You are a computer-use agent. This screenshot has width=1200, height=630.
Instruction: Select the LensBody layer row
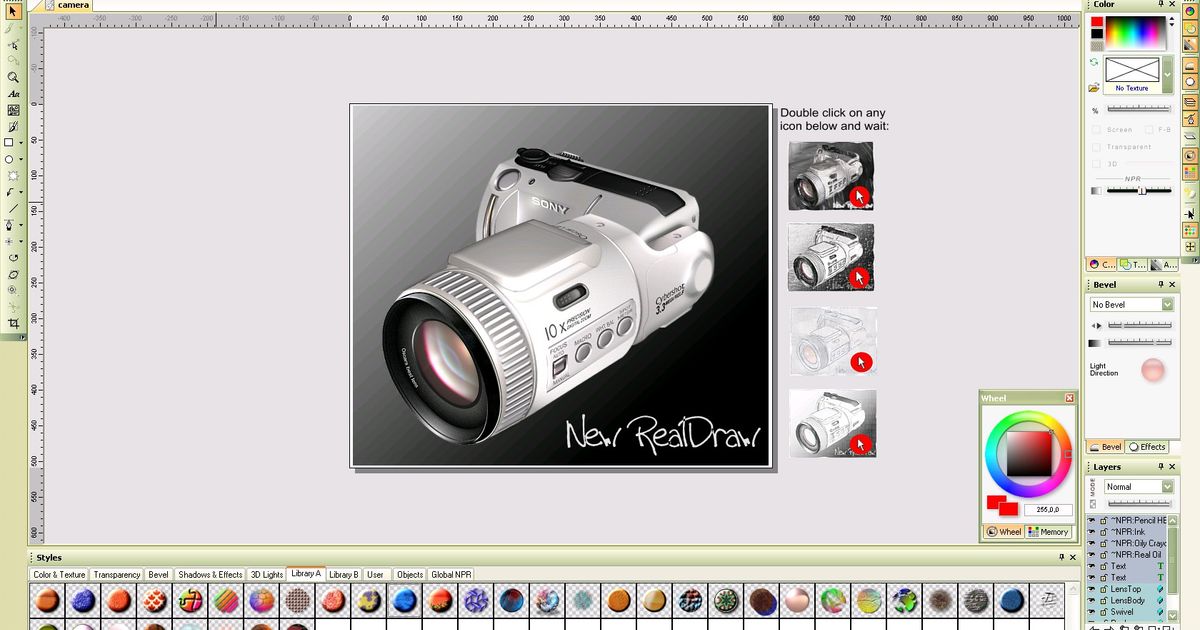[1127, 601]
